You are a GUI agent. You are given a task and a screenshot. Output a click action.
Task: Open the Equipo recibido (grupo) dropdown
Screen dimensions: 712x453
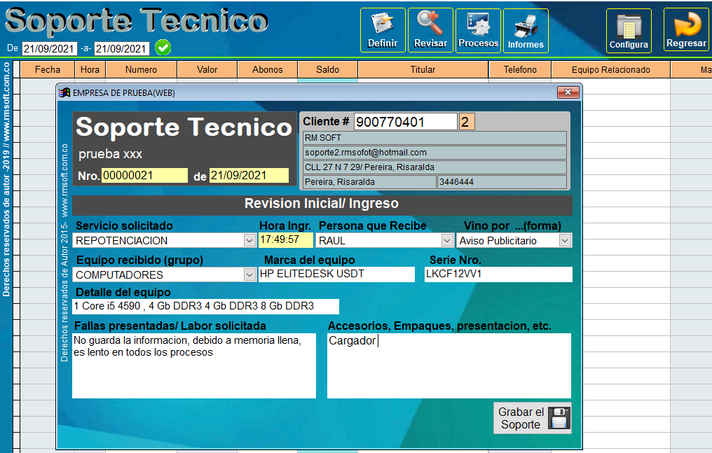tap(249, 275)
